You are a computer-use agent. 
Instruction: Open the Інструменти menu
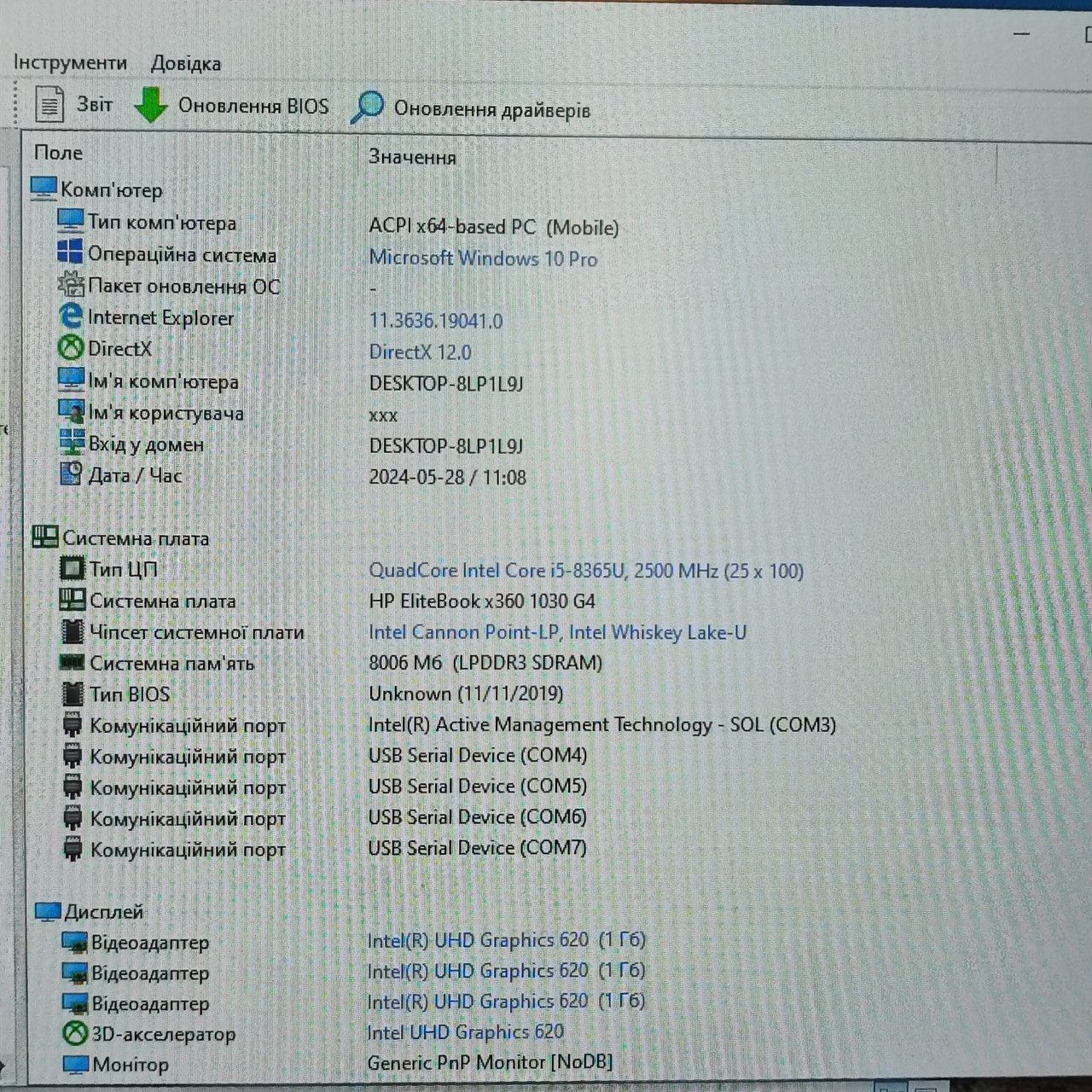click(70, 62)
